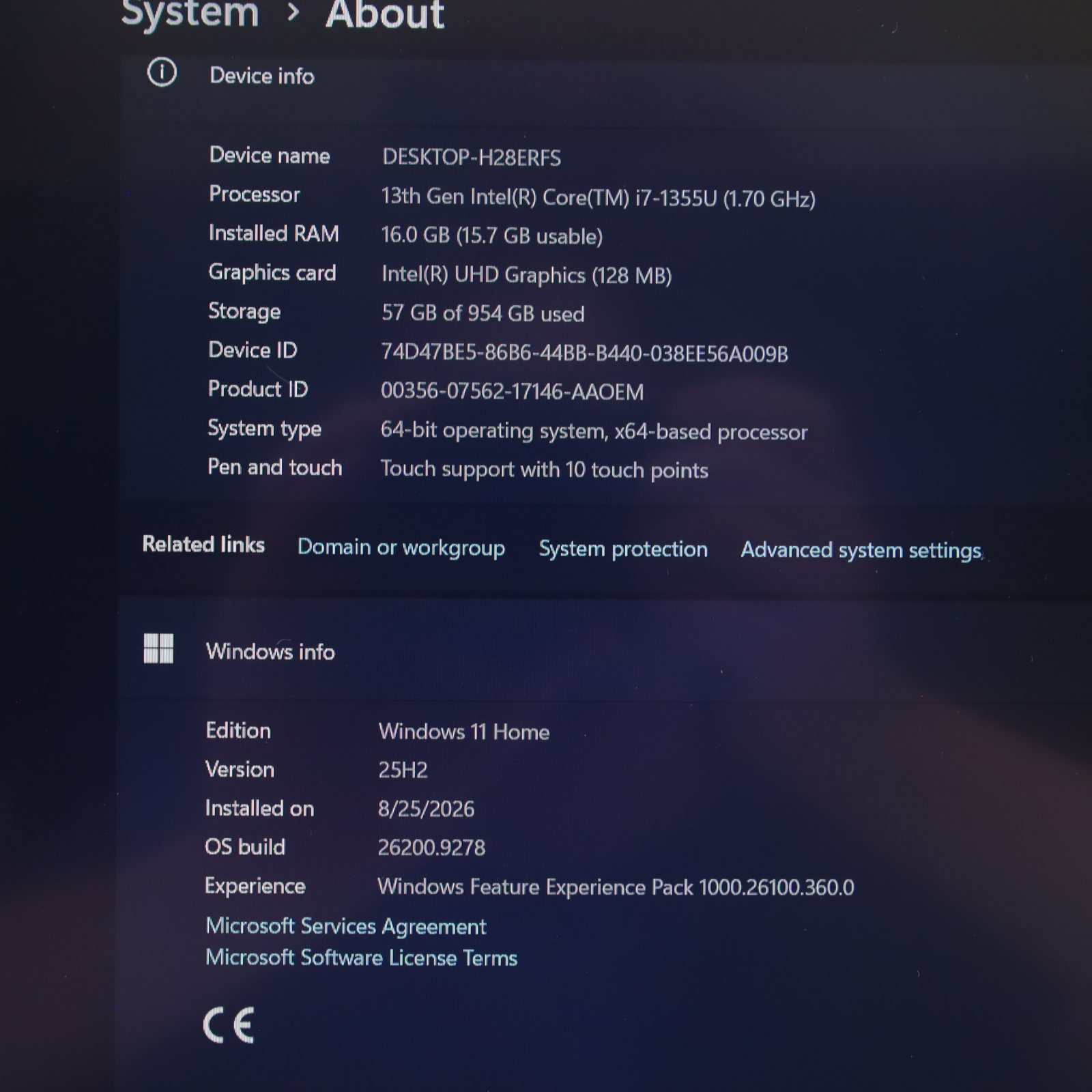Click the Processor label
This screenshot has height=1092, width=1092.
pos(255,195)
